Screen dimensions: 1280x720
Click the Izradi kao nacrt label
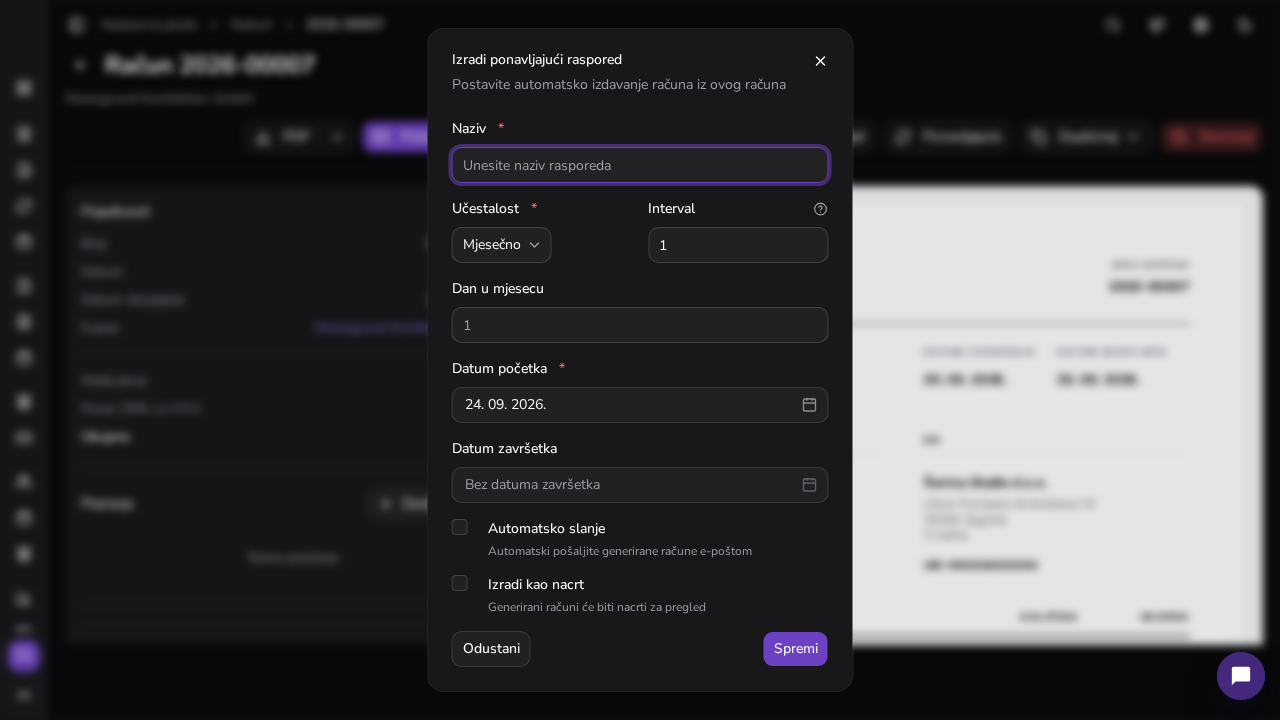536,585
